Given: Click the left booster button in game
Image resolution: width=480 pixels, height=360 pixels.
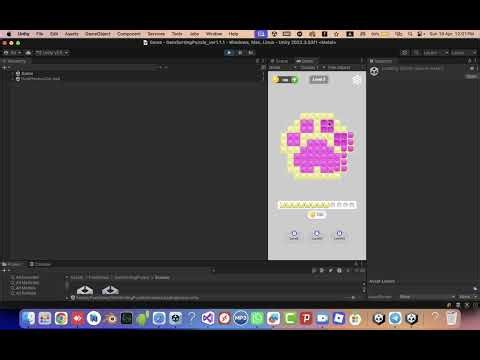Looking at the screenshot, I should 294,234.
